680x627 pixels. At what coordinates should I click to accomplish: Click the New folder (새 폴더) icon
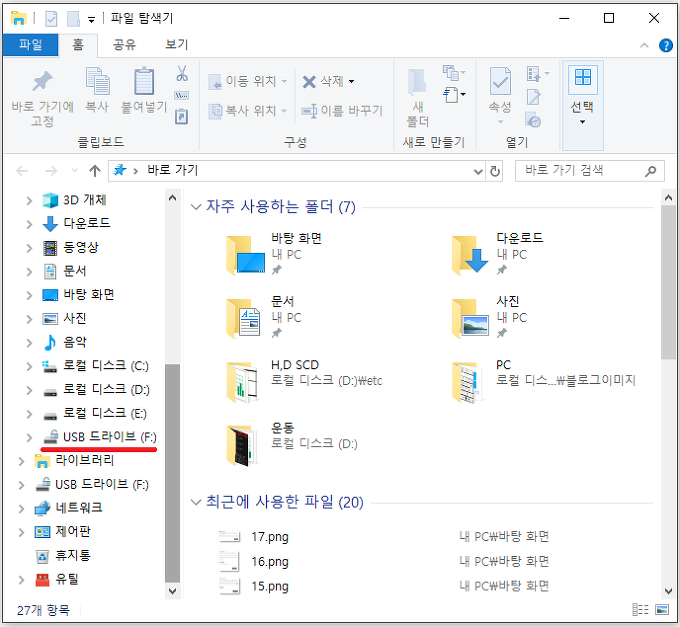417,82
